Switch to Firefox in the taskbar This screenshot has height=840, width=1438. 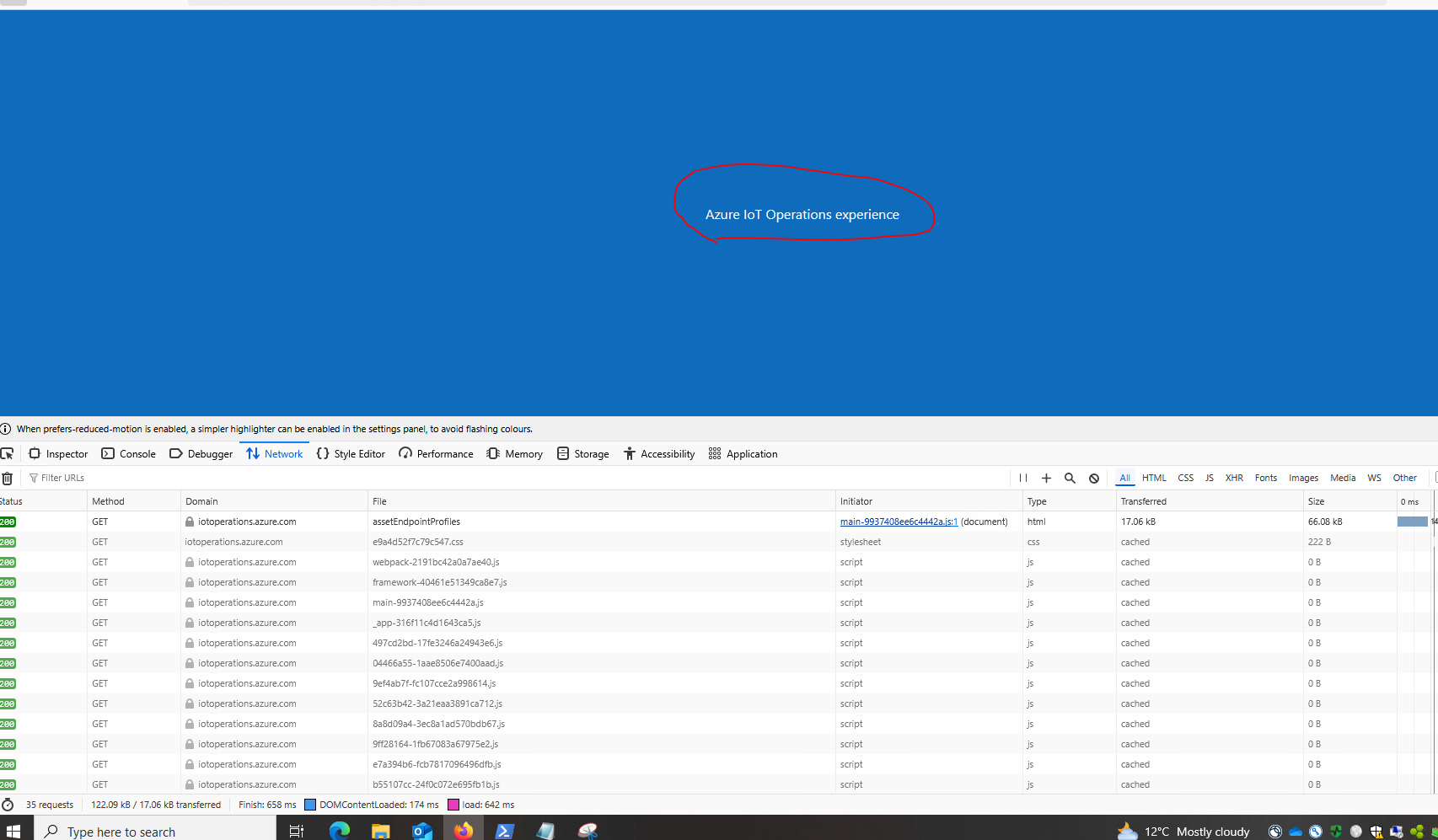coord(463,831)
